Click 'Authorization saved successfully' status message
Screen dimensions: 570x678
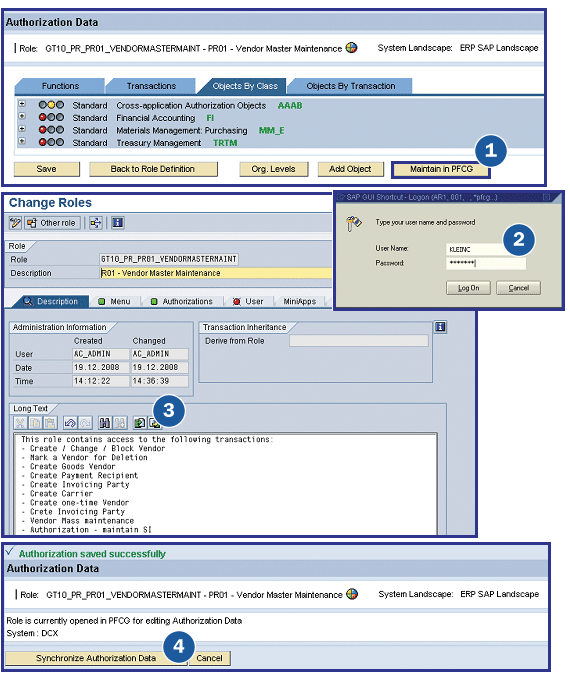pos(92,554)
